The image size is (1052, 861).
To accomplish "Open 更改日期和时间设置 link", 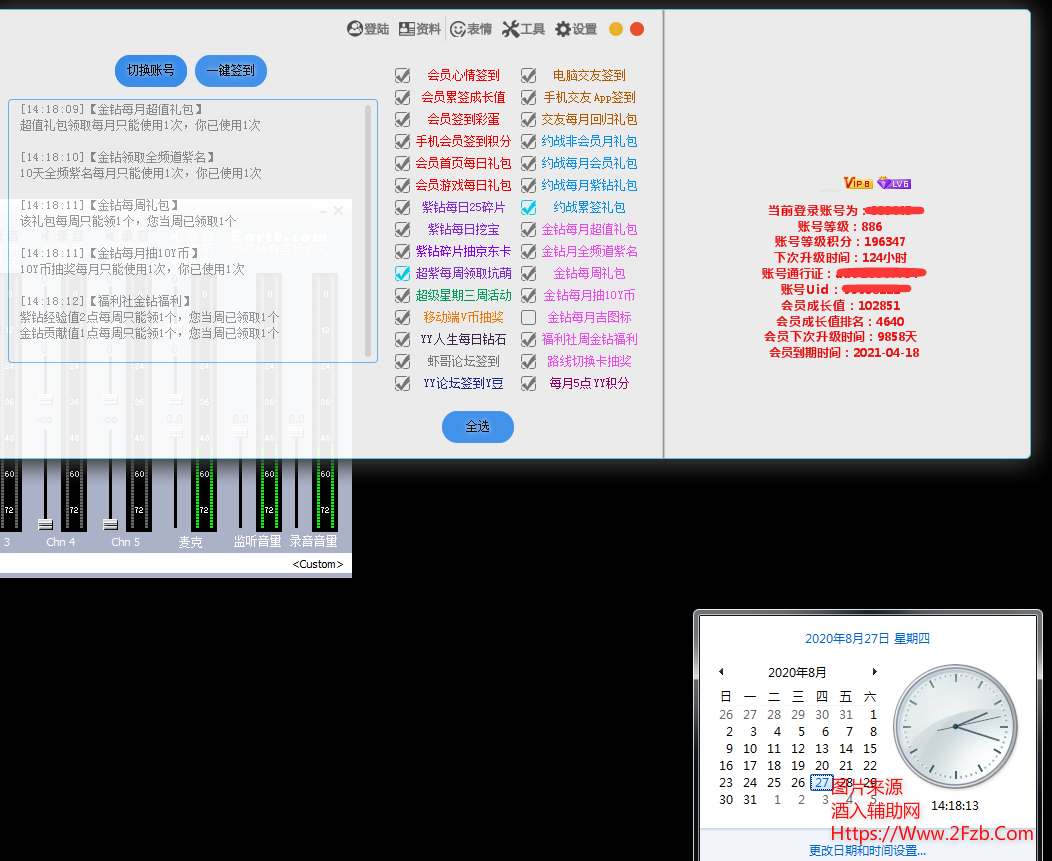I will point(867,851).
